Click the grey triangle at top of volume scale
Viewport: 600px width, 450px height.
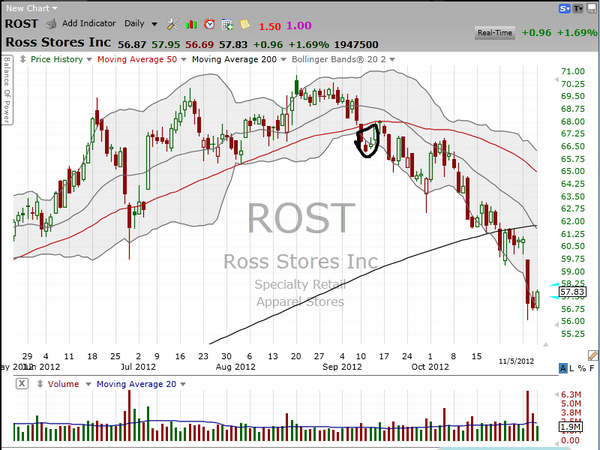(x=558, y=394)
